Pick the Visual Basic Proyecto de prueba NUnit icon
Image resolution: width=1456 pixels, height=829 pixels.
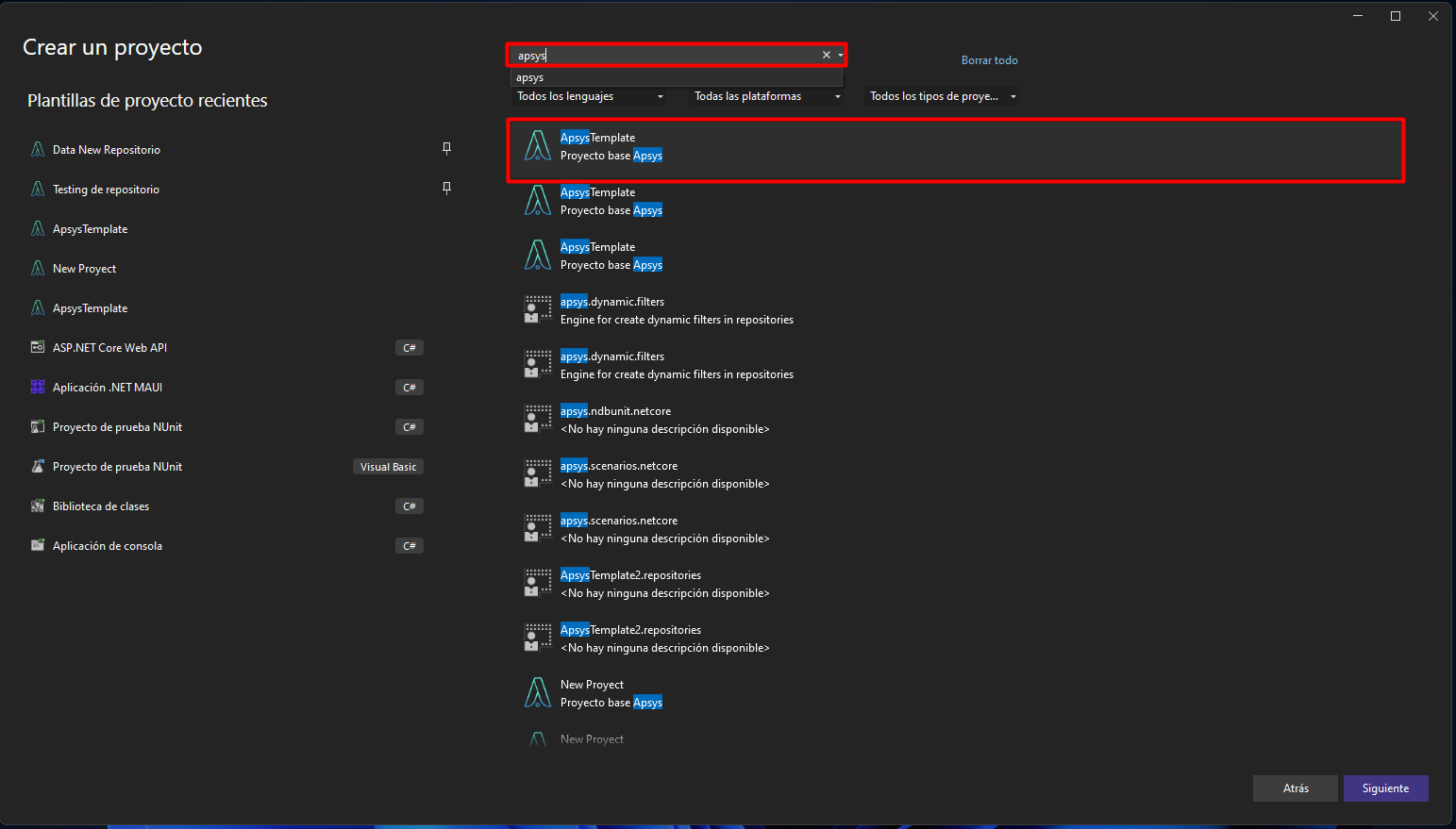click(x=38, y=467)
